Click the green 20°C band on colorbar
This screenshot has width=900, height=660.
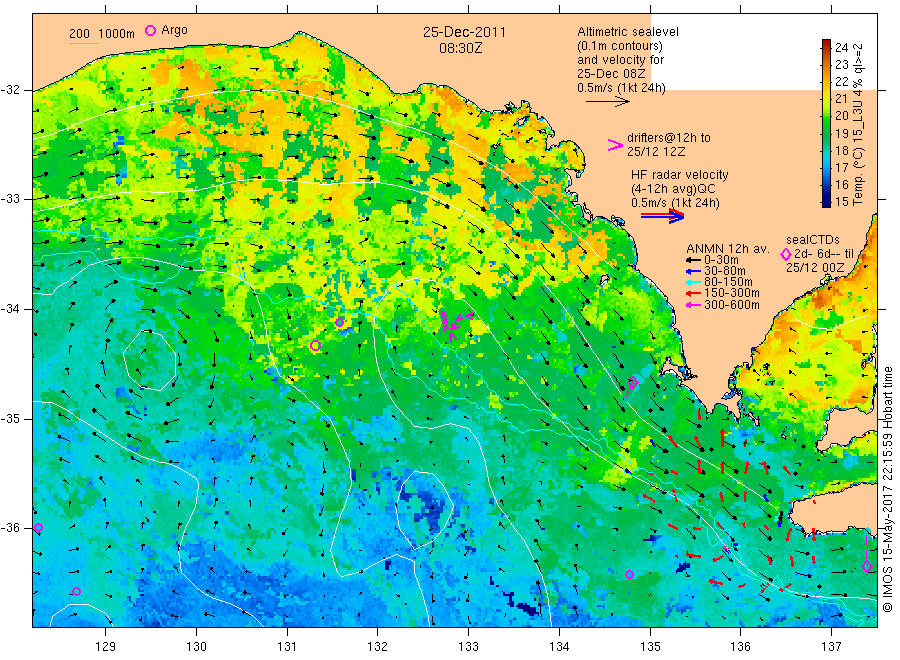pyautogui.click(x=826, y=115)
